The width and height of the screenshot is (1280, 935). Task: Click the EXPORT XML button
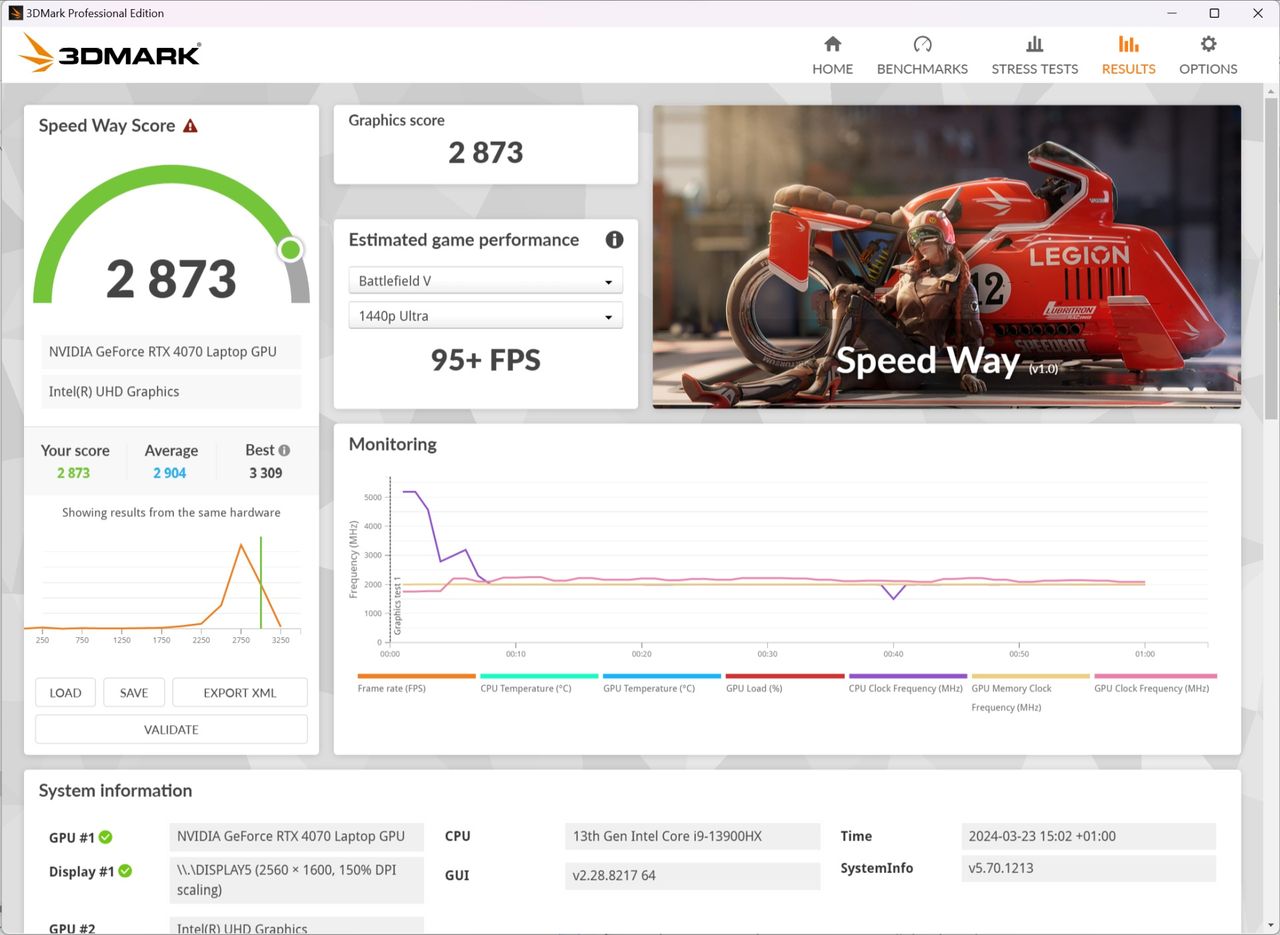point(240,693)
